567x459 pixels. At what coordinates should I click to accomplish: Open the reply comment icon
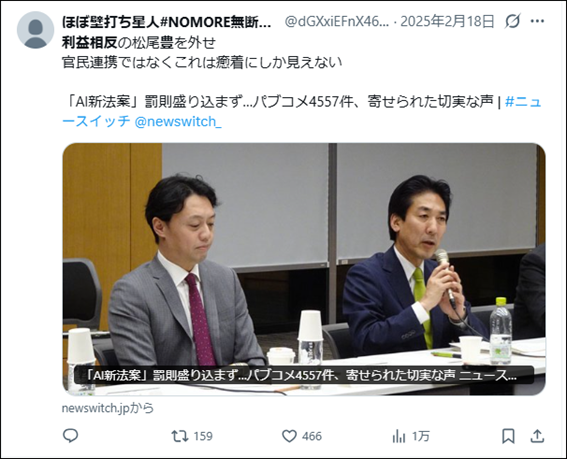point(71,435)
